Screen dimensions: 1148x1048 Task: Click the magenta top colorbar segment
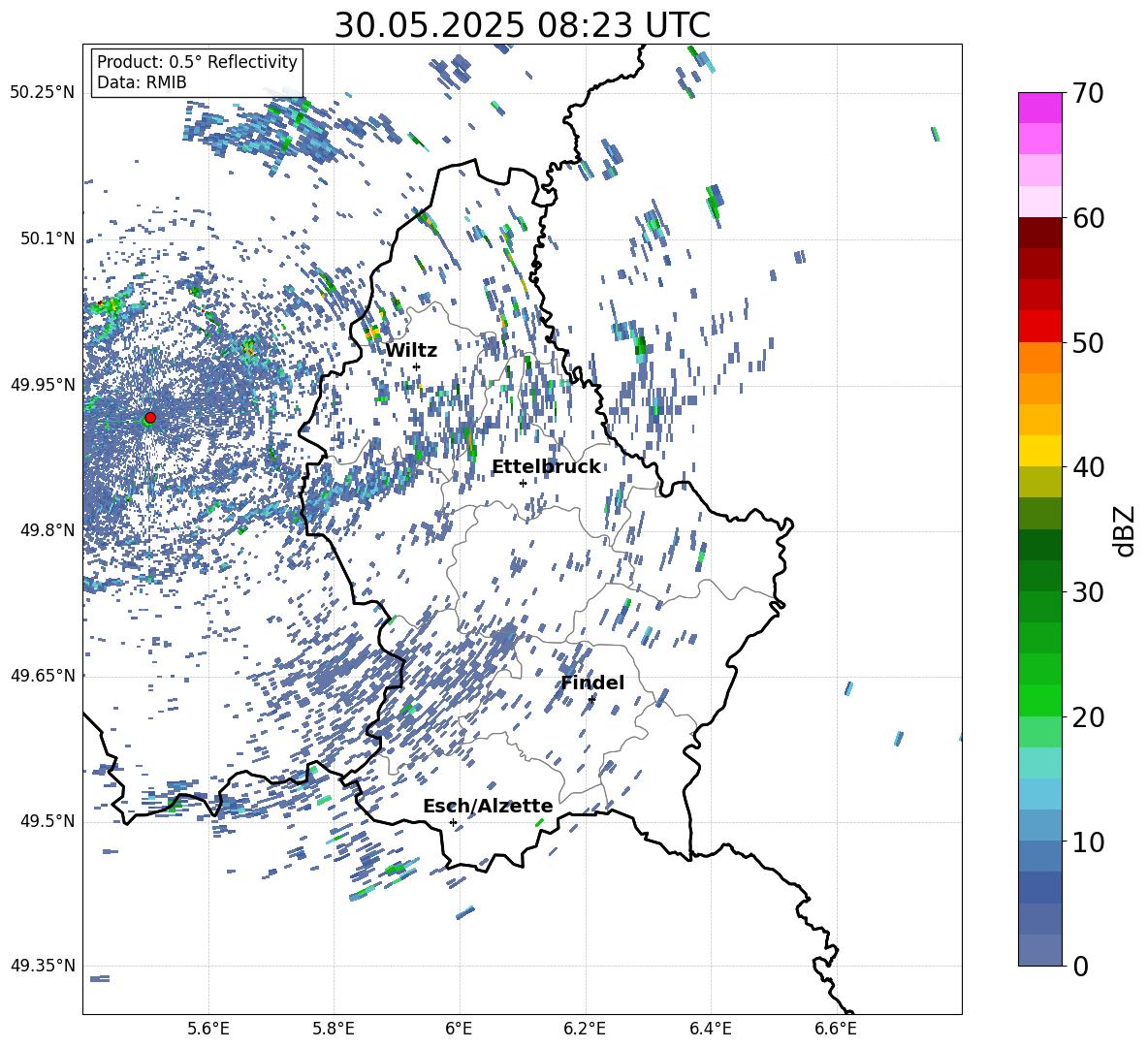pyautogui.click(x=1040, y=108)
